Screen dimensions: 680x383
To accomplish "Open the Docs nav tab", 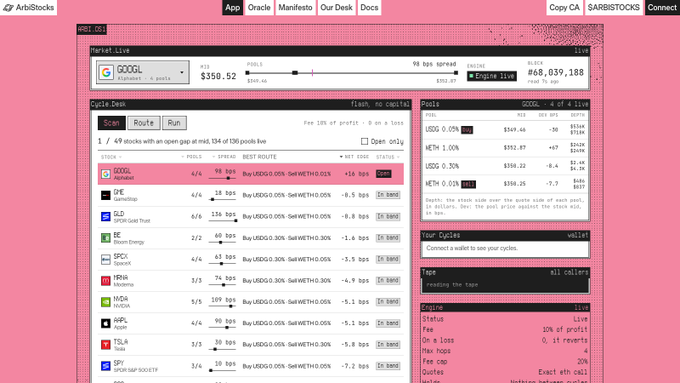I will (369, 7).
